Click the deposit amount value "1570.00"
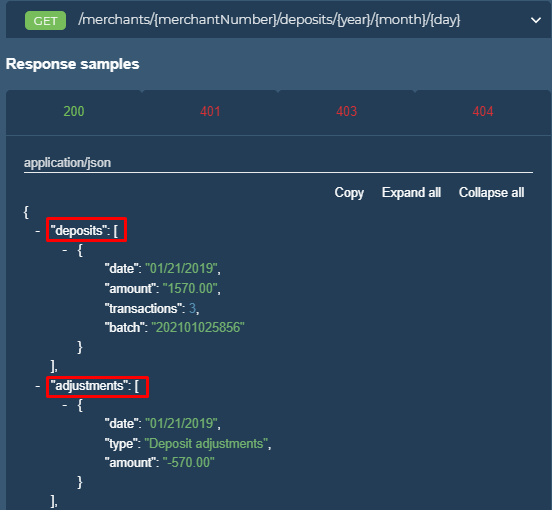 190,288
